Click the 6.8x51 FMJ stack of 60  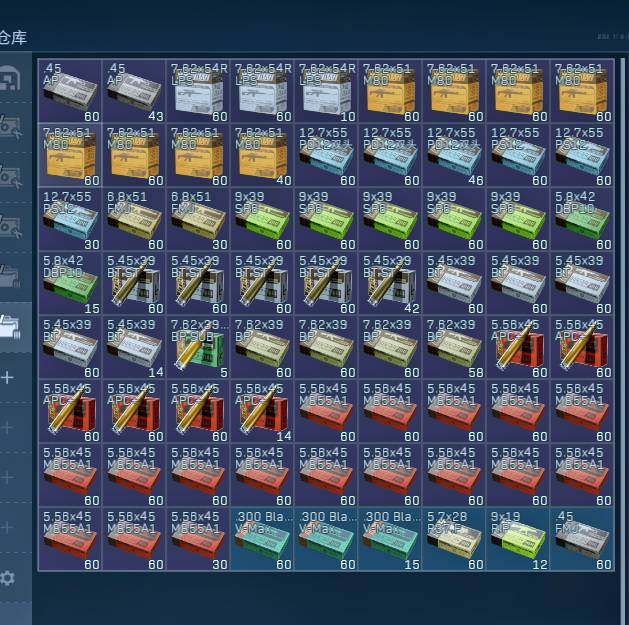pyautogui.click(x=134, y=219)
